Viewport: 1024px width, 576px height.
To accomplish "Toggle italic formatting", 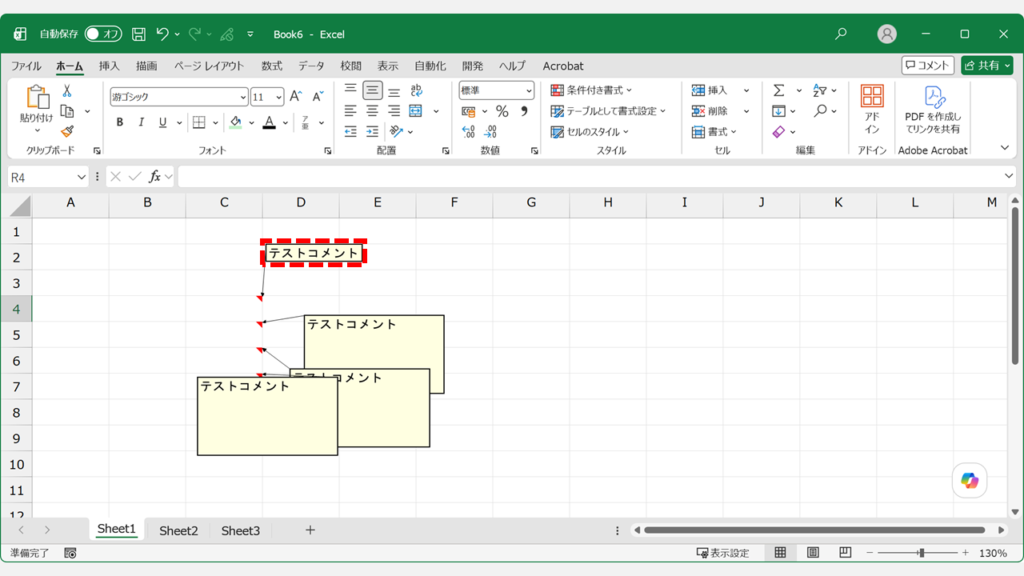I will [141, 122].
